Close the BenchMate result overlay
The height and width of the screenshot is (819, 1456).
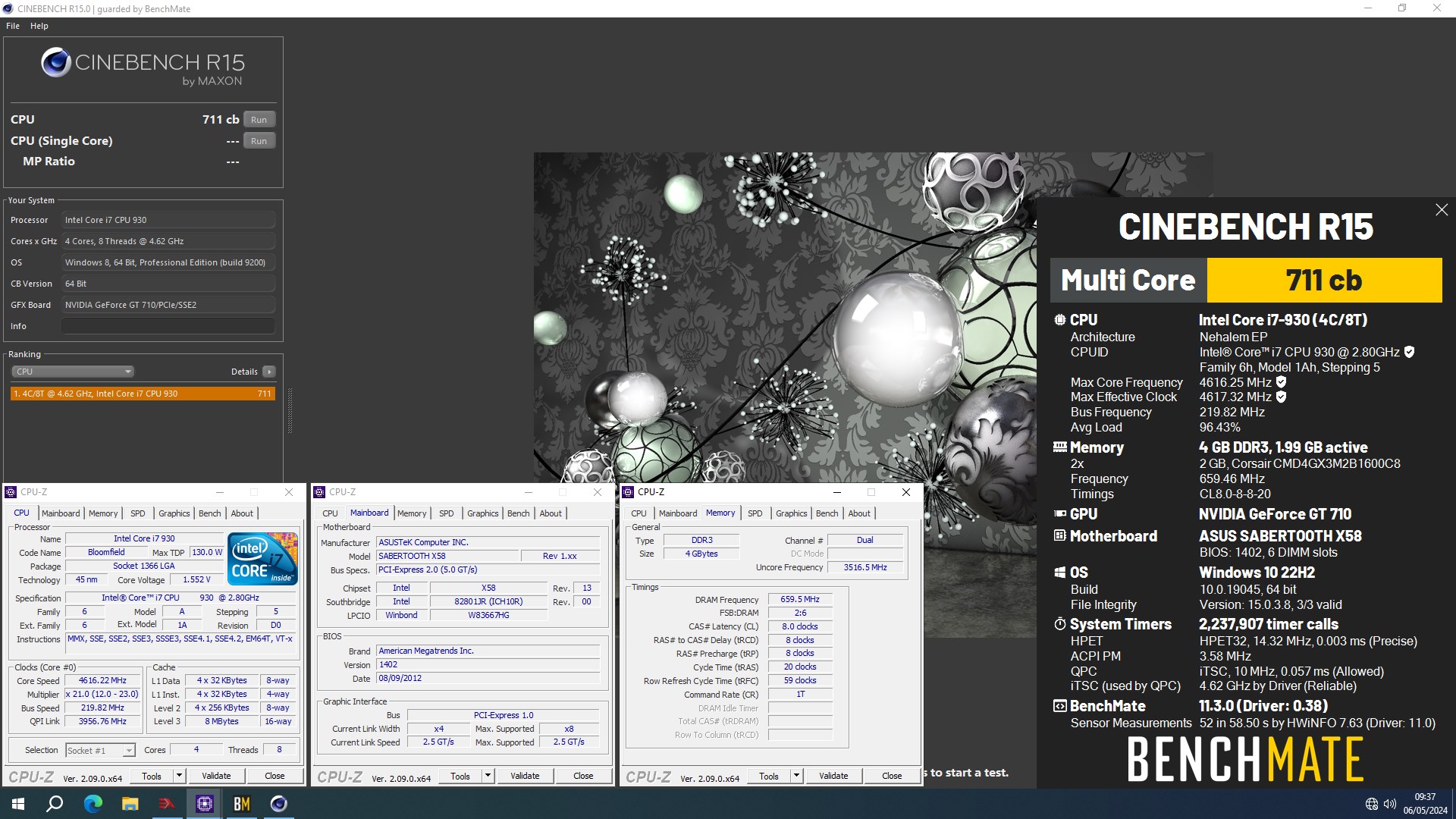1442,210
